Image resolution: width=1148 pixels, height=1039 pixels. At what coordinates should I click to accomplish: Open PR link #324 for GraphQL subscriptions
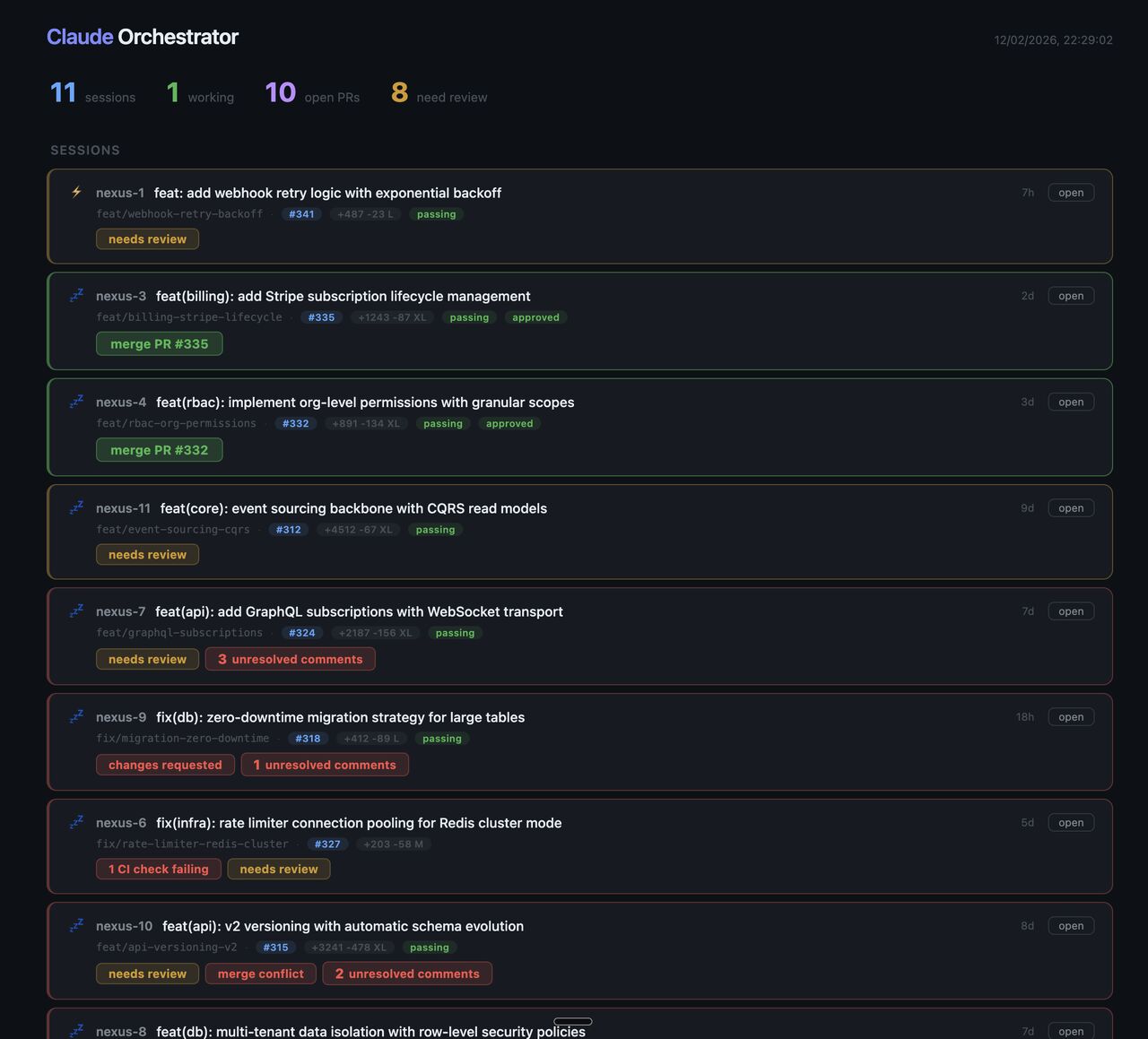[302, 633]
